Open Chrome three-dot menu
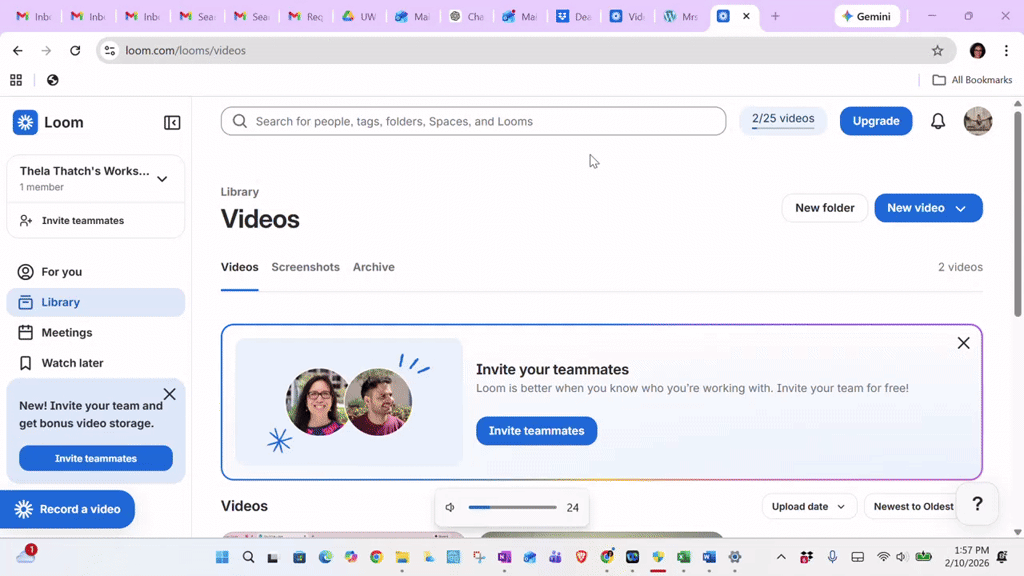Image resolution: width=1024 pixels, height=576 pixels. (1006, 50)
